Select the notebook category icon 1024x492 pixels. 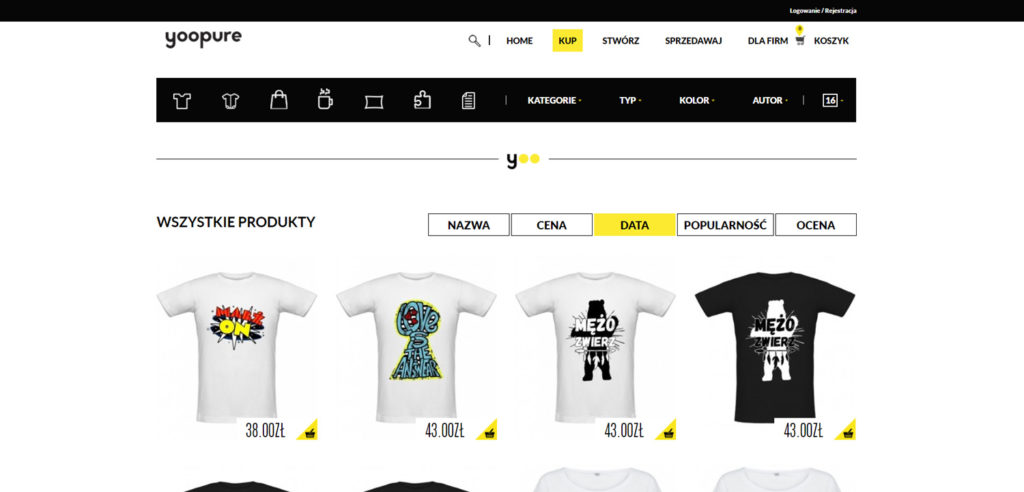468,101
